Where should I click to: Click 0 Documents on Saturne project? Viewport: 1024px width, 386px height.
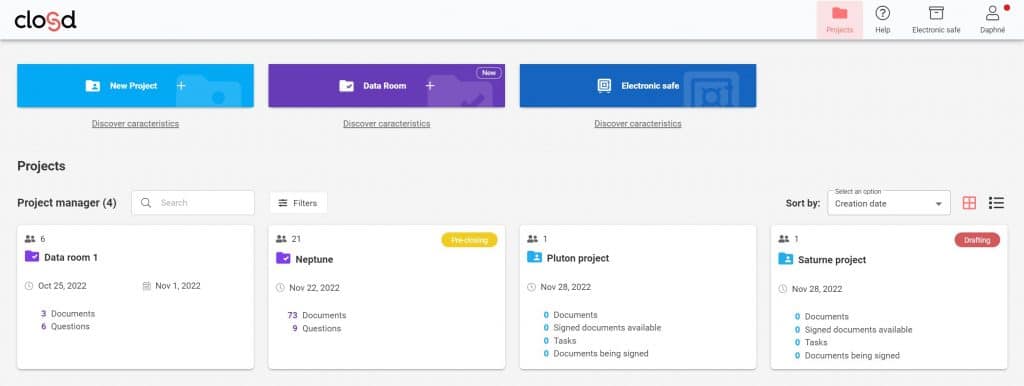[822, 316]
